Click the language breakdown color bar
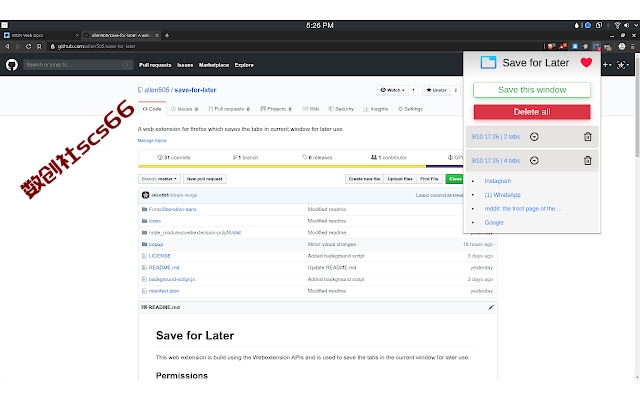This screenshot has height=400, width=640. click(300, 166)
